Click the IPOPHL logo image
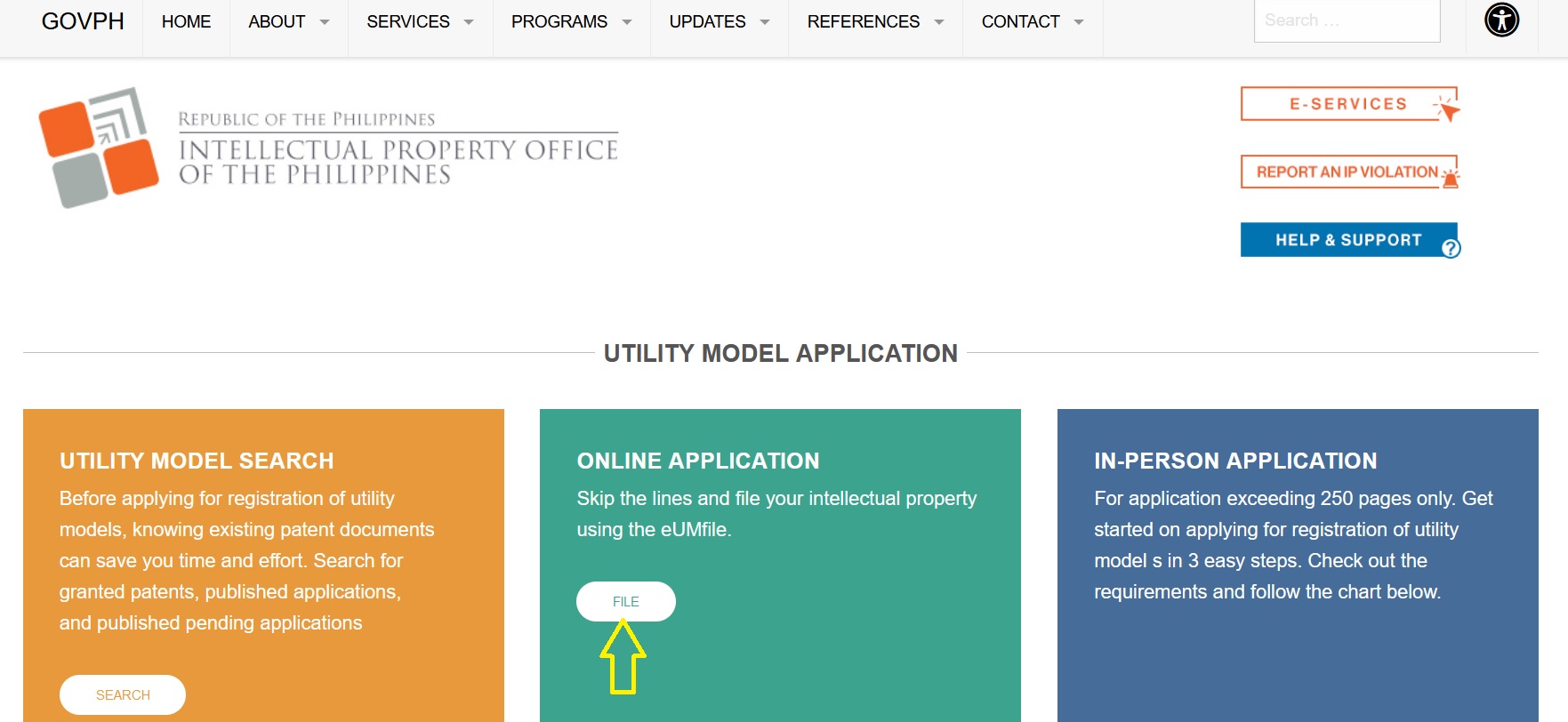This screenshot has width=1568, height=722. tap(99, 147)
